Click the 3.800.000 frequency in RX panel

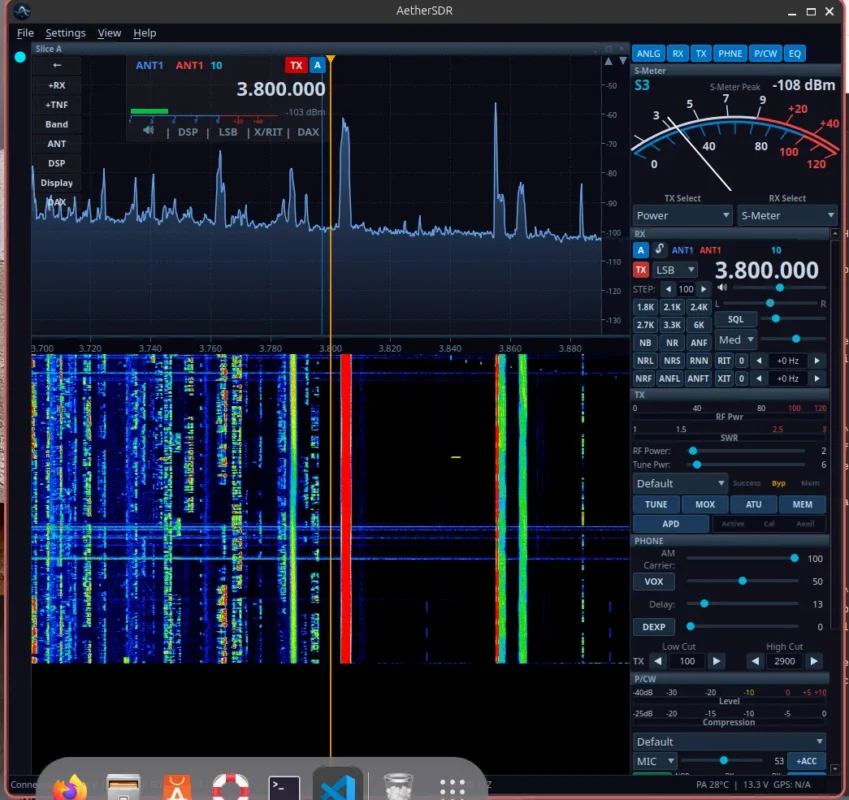(766, 270)
